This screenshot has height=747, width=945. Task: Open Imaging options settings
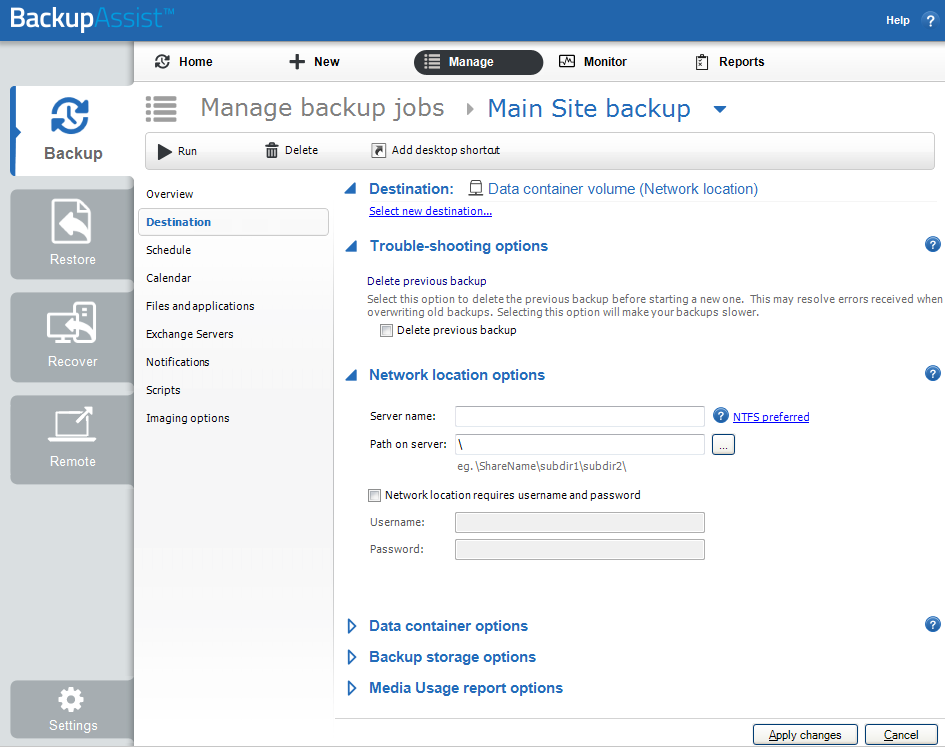click(187, 418)
